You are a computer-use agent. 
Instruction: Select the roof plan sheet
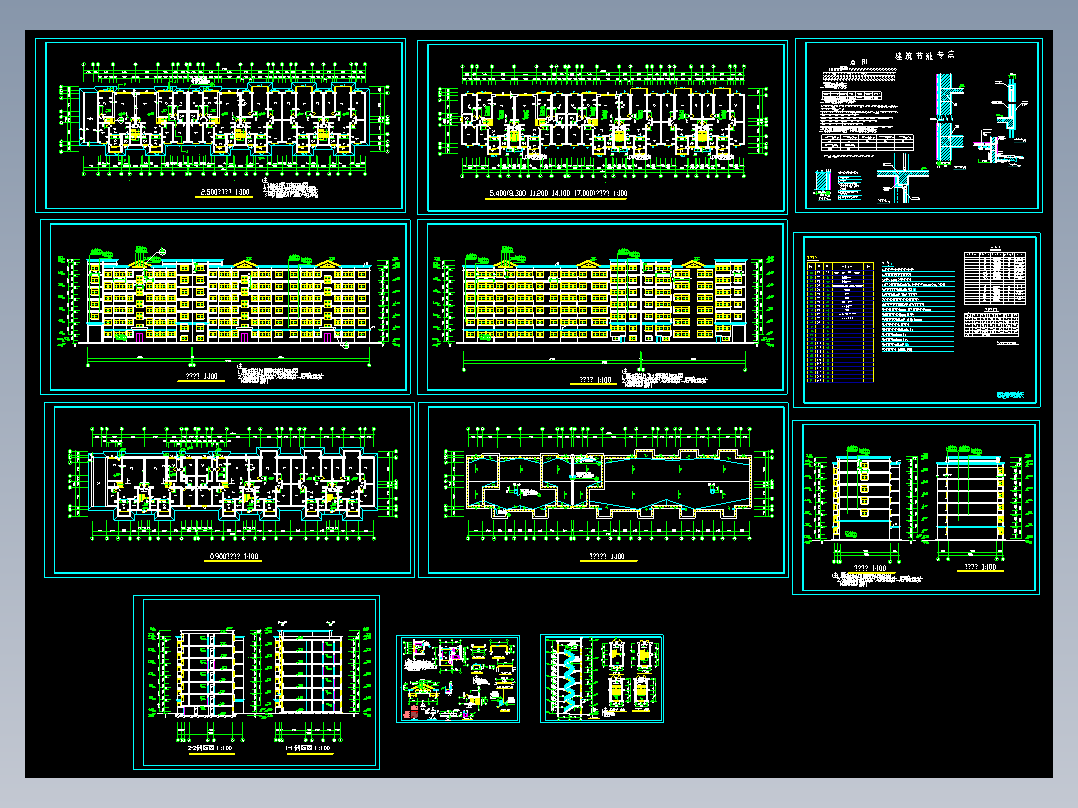(603, 490)
